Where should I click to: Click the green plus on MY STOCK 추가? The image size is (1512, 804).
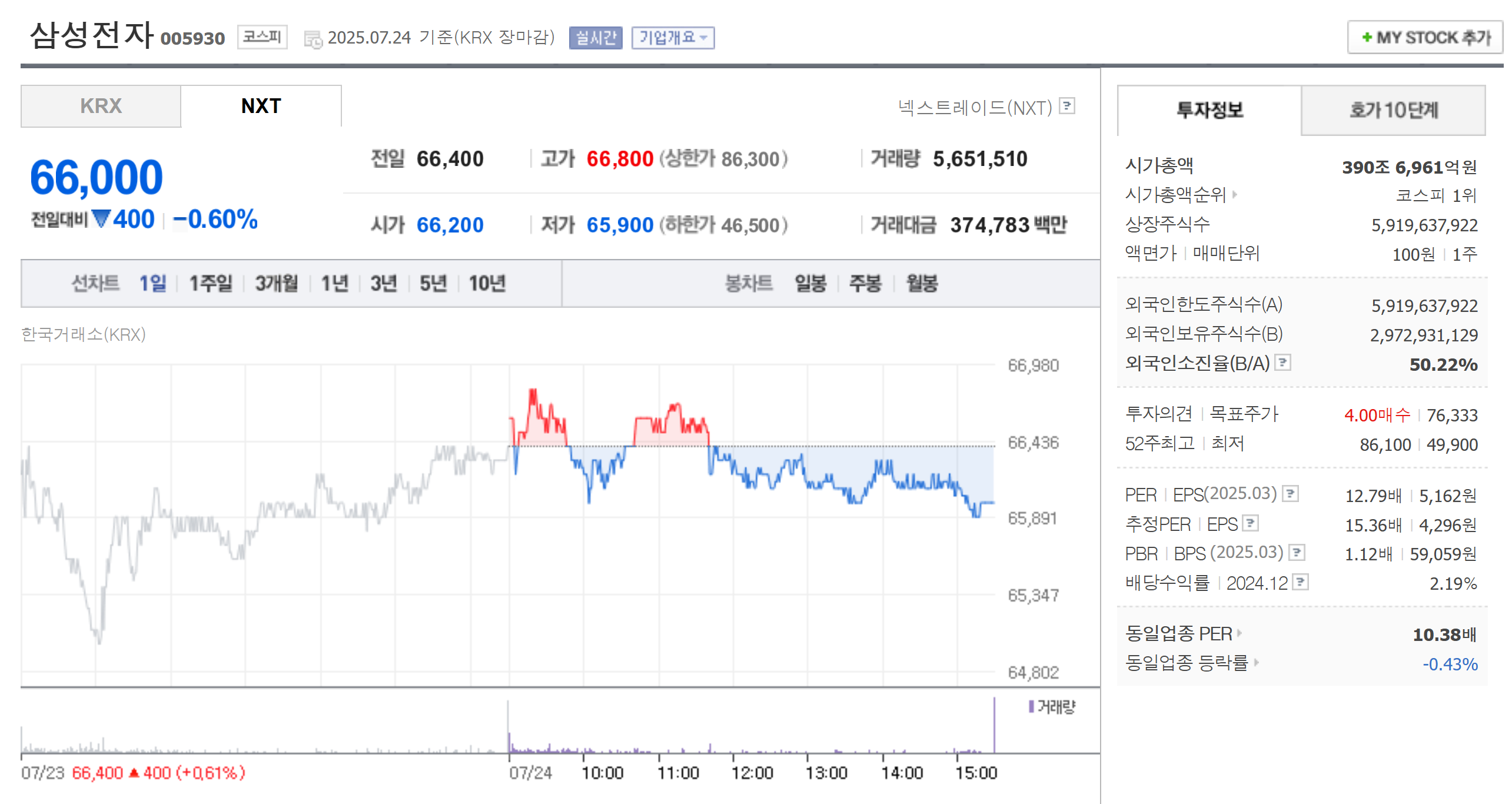1367,38
